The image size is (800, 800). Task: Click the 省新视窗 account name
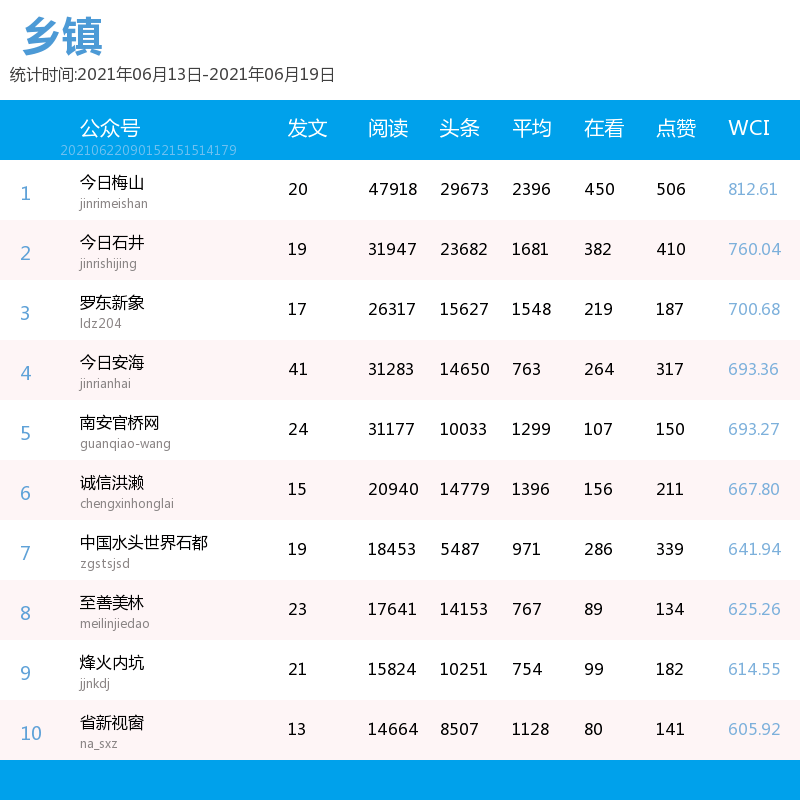(x=112, y=722)
